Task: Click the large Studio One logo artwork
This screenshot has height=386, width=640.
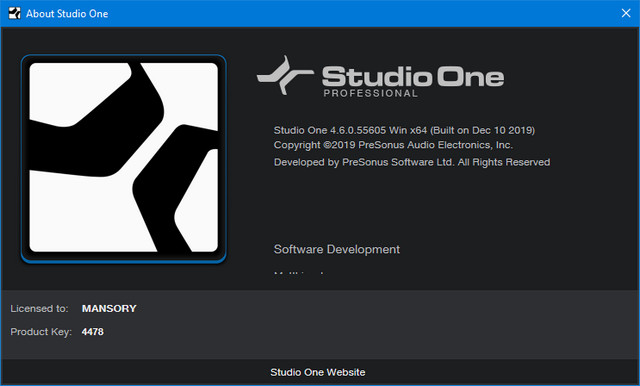Action: 124,158
